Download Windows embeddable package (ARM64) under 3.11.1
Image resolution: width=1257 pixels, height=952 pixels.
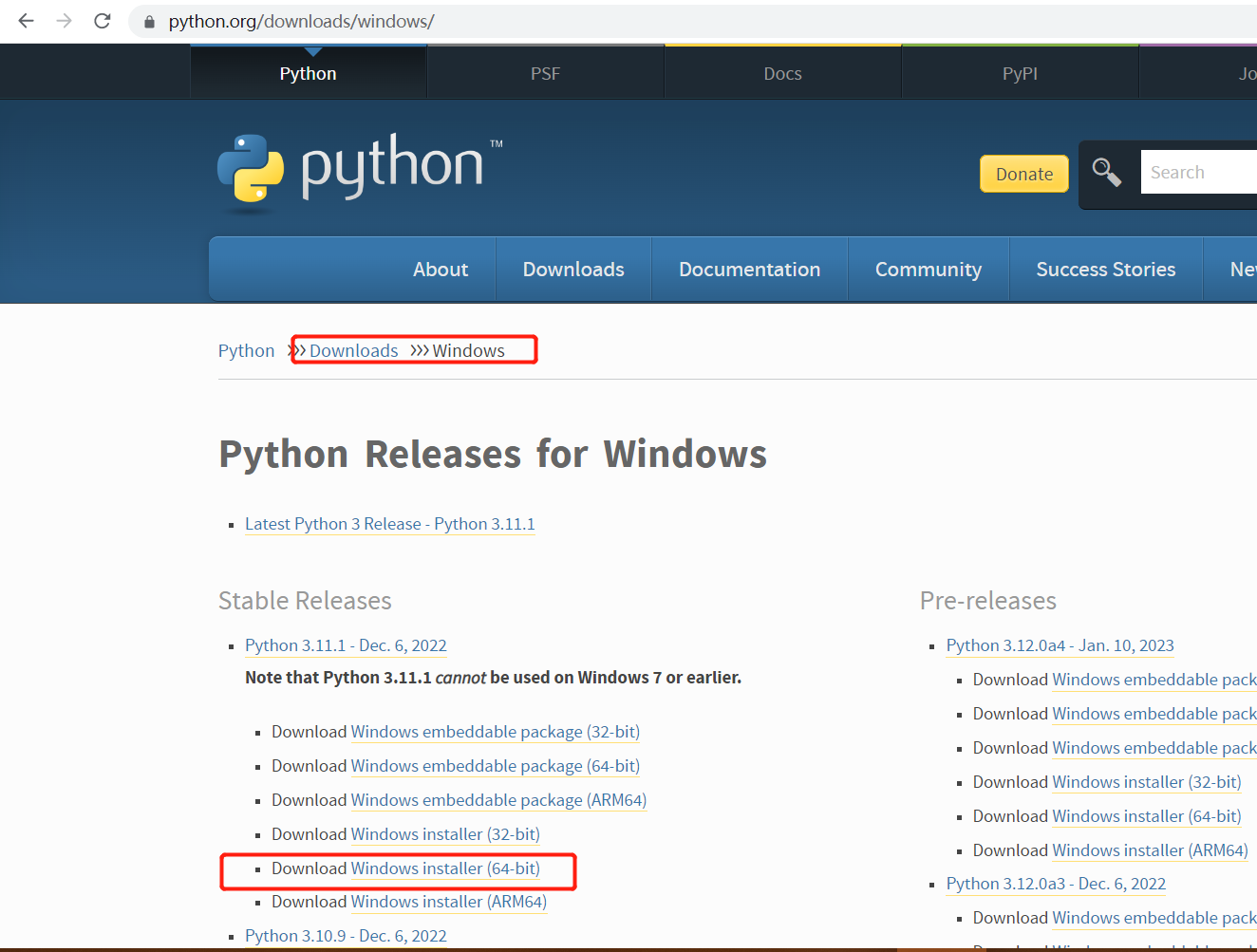pos(498,800)
